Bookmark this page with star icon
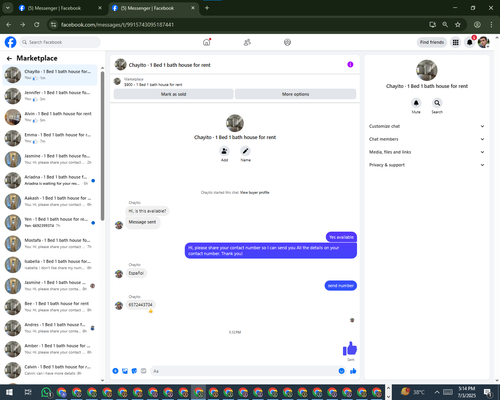Image resolution: width=500 pixels, height=400 pixels. 458,25
